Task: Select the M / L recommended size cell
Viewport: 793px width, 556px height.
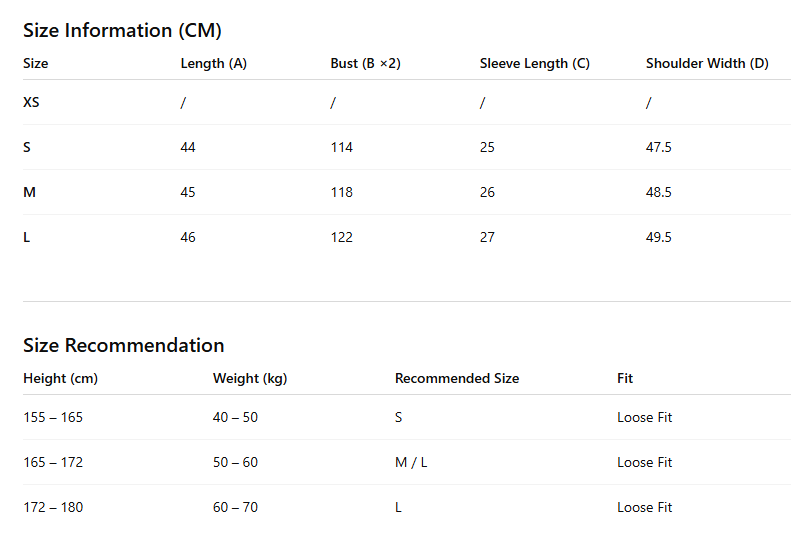Action: [411, 462]
